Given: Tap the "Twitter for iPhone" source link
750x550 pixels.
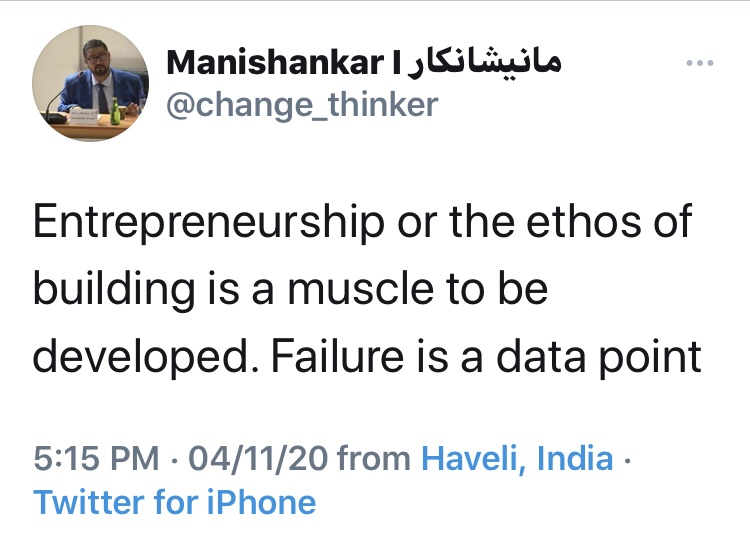Looking at the screenshot, I should 175,501.
